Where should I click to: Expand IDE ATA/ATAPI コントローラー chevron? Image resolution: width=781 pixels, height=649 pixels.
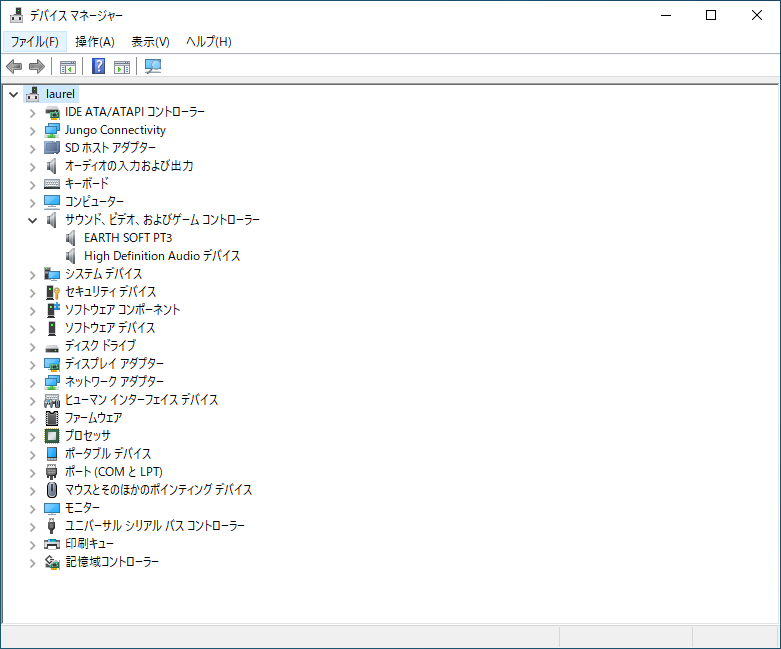(32, 113)
